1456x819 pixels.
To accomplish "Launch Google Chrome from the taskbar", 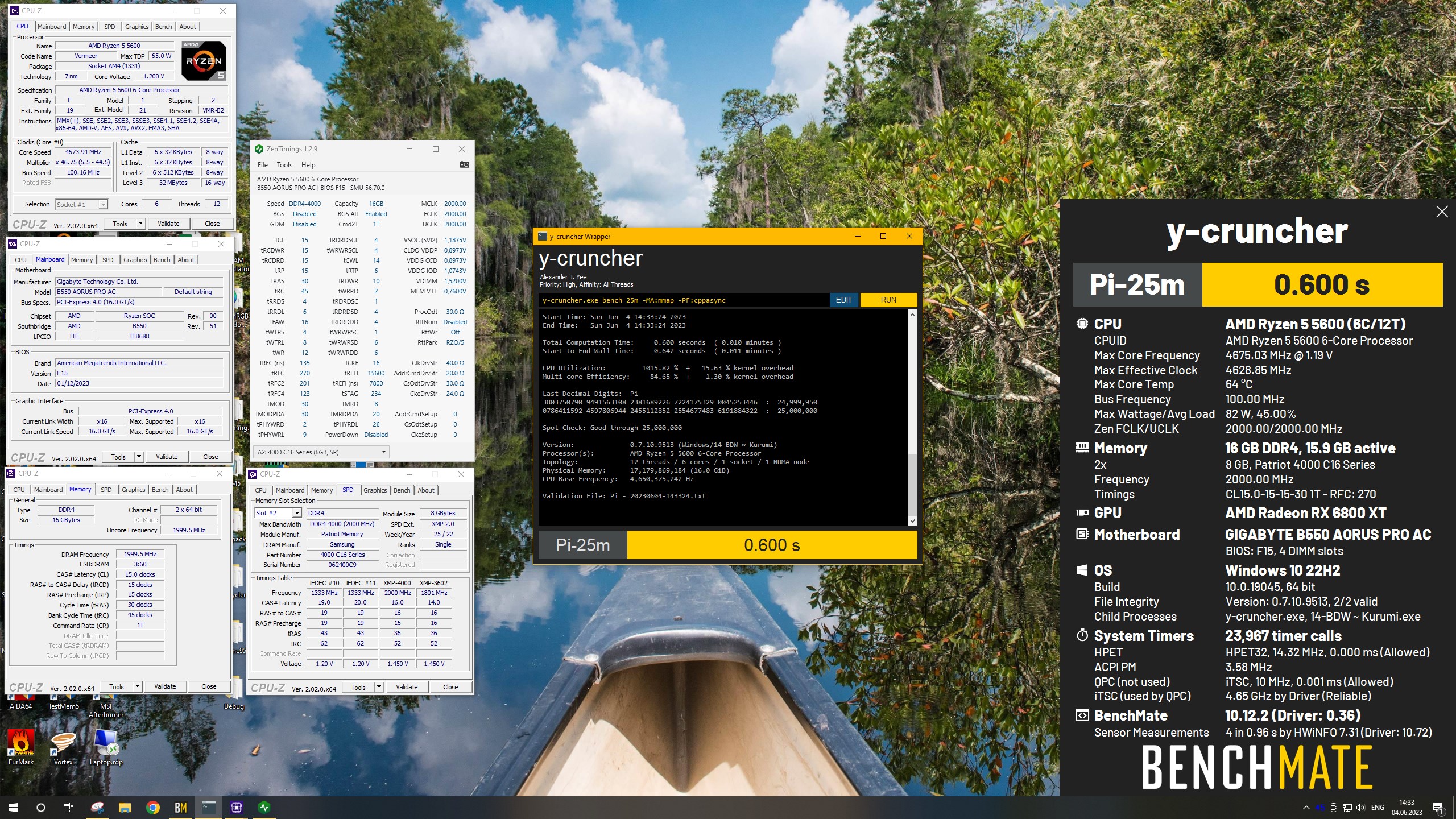I will pos(152,808).
